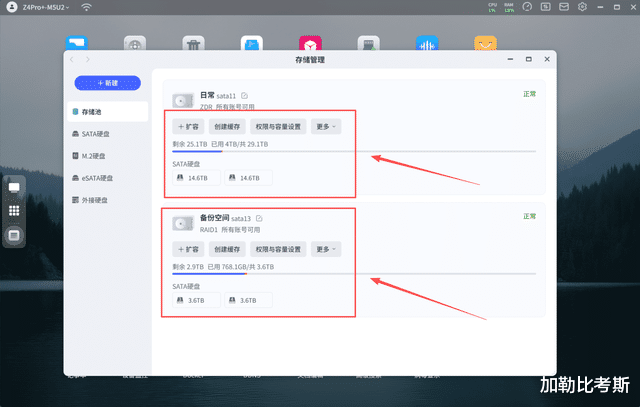This screenshot has height=407, width=640.
Task: Go back with the left arrow in 存储管理
Action: coord(72,60)
